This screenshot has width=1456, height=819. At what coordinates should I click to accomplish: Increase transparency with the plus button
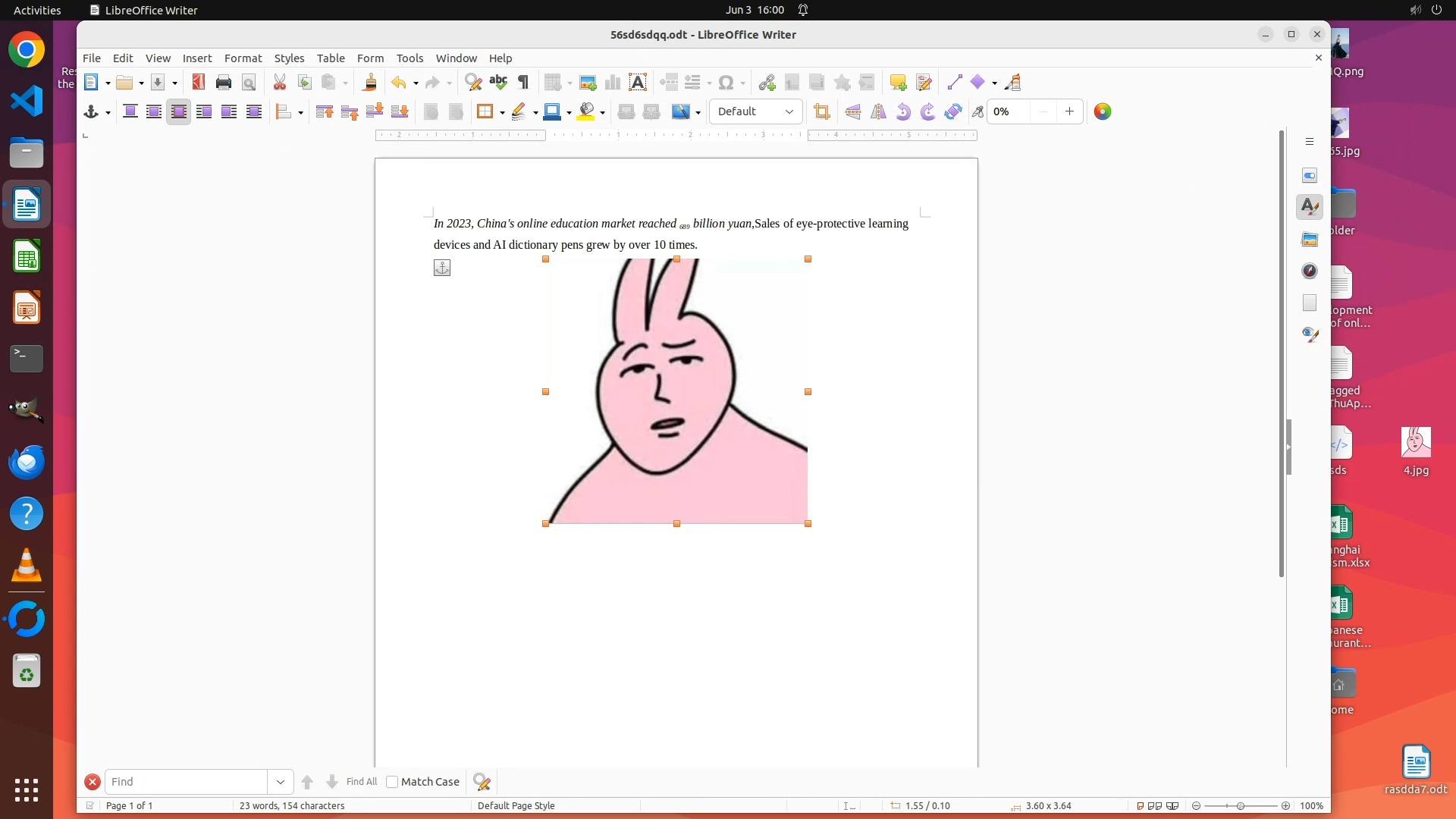[x=1069, y=111]
